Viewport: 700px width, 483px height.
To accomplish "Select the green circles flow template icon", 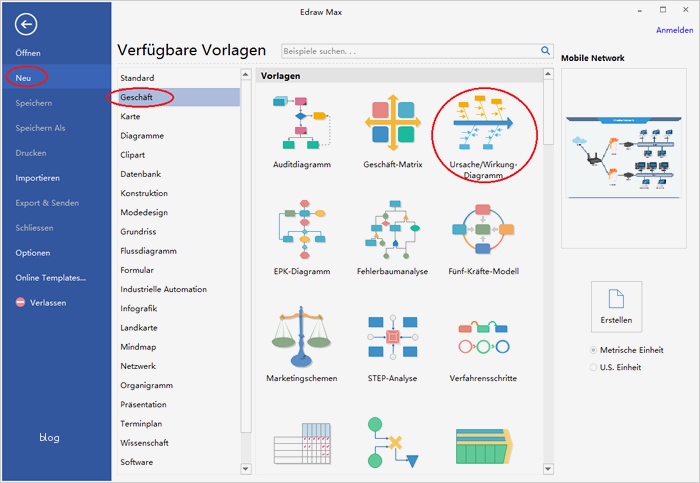I will (392, 442).
